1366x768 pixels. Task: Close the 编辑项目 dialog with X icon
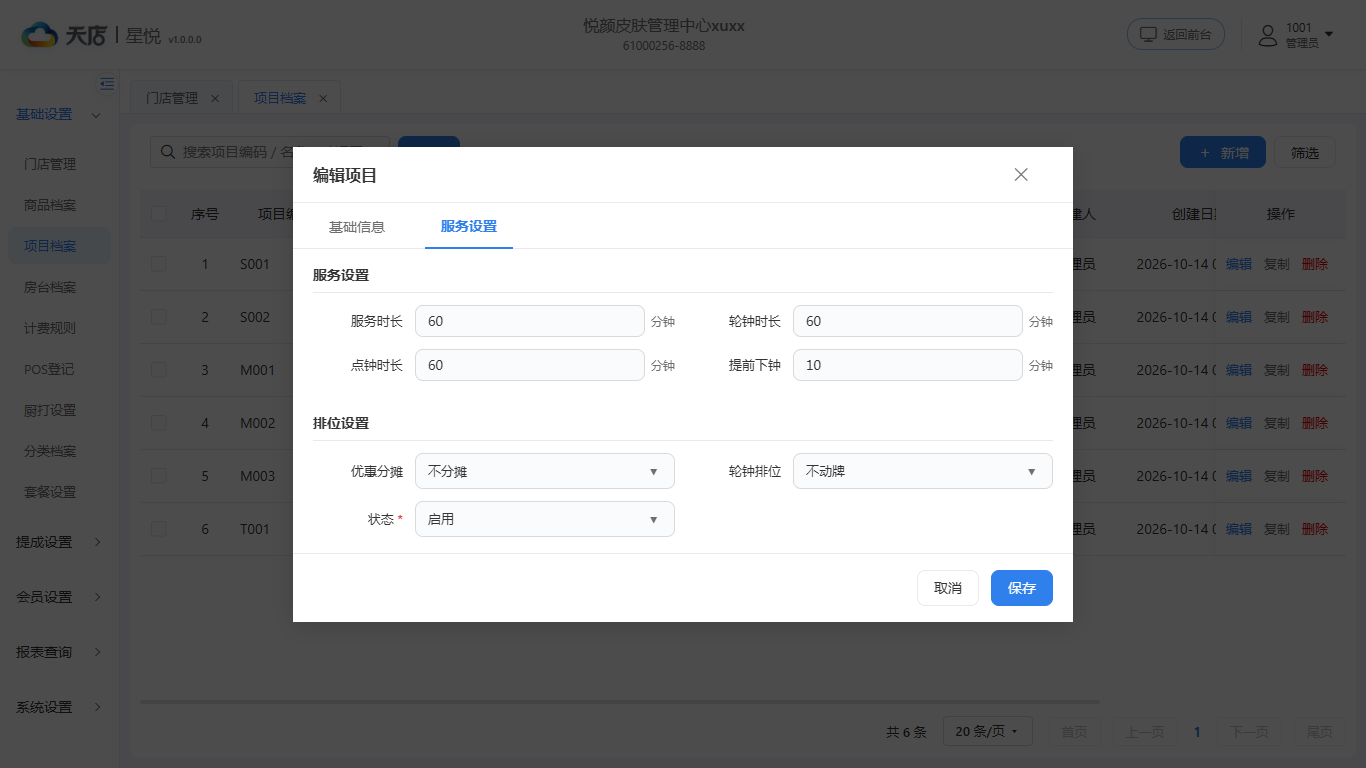tap(1021, 175)
